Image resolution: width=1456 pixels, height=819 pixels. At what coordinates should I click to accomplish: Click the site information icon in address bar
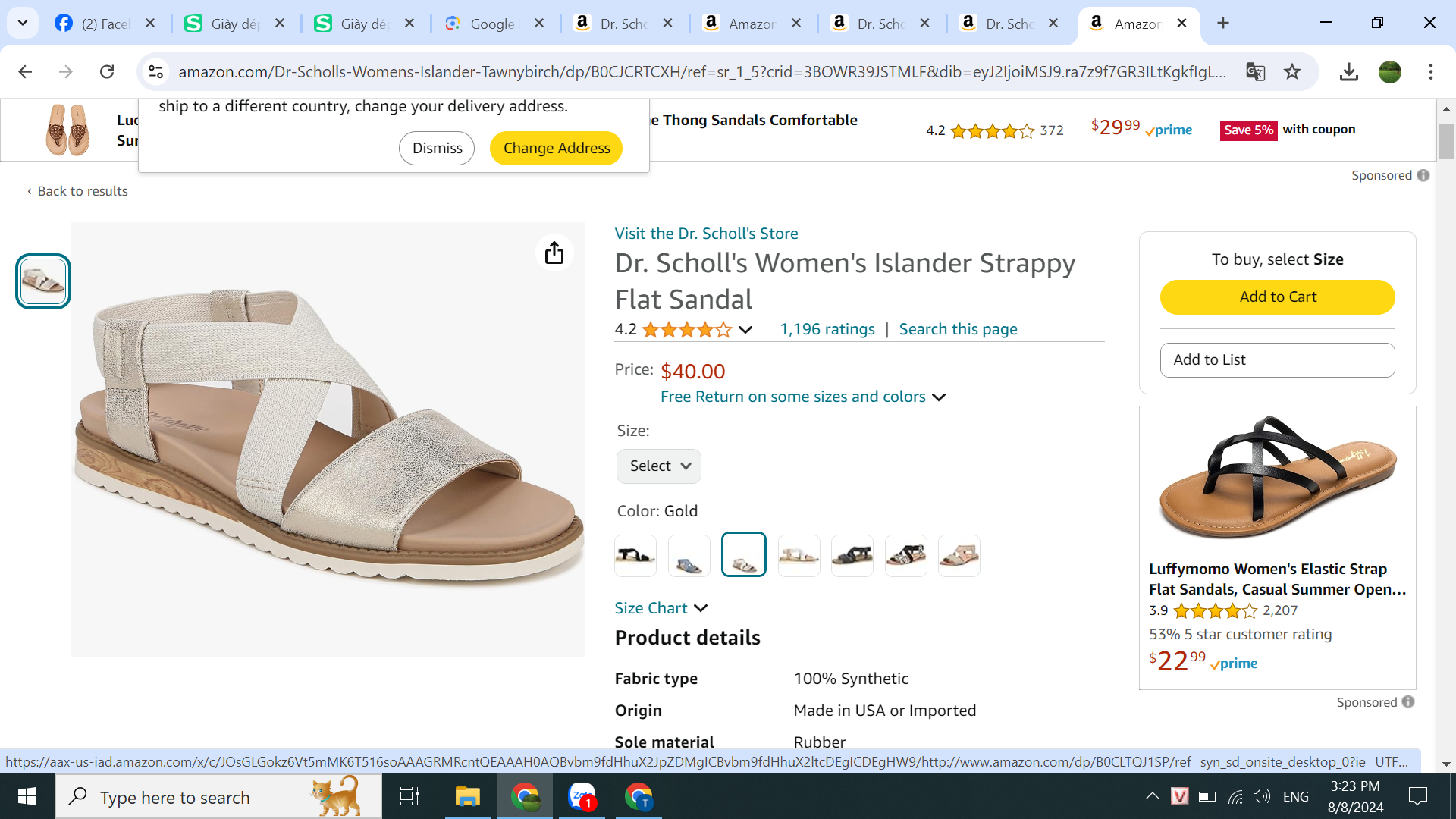click(155, 72)
